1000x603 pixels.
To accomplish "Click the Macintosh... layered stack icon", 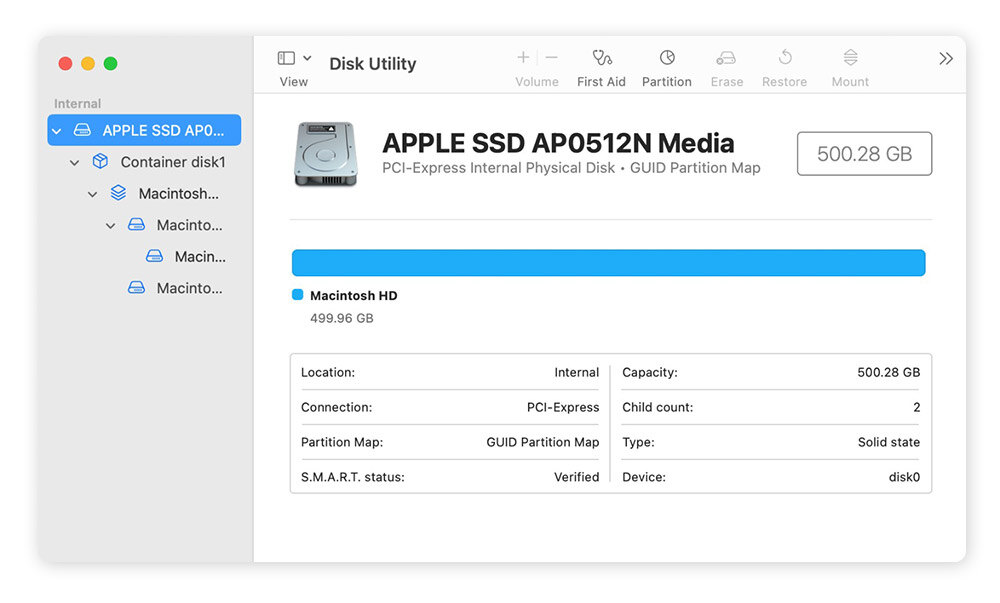I will (x=118, y=193).
